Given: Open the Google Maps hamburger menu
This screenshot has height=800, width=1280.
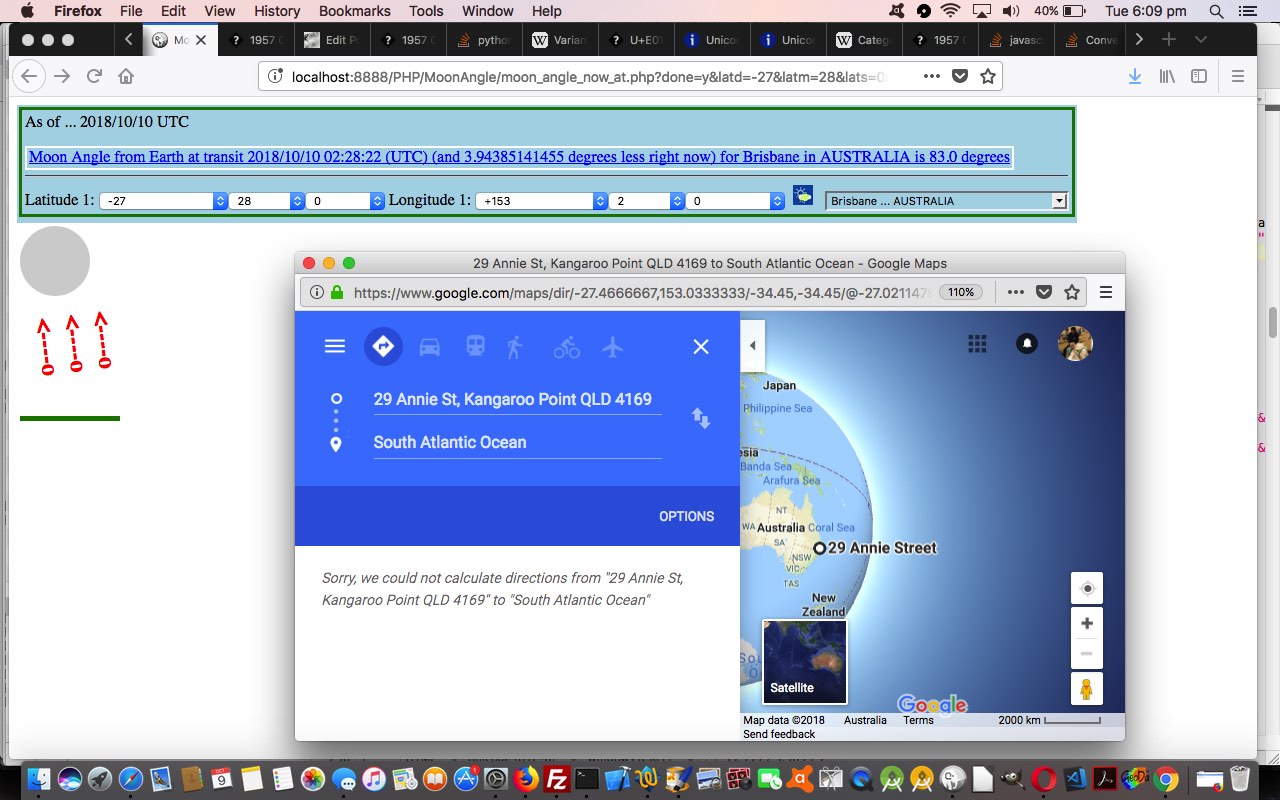Looking at the screenshot, I should point(335,346).
